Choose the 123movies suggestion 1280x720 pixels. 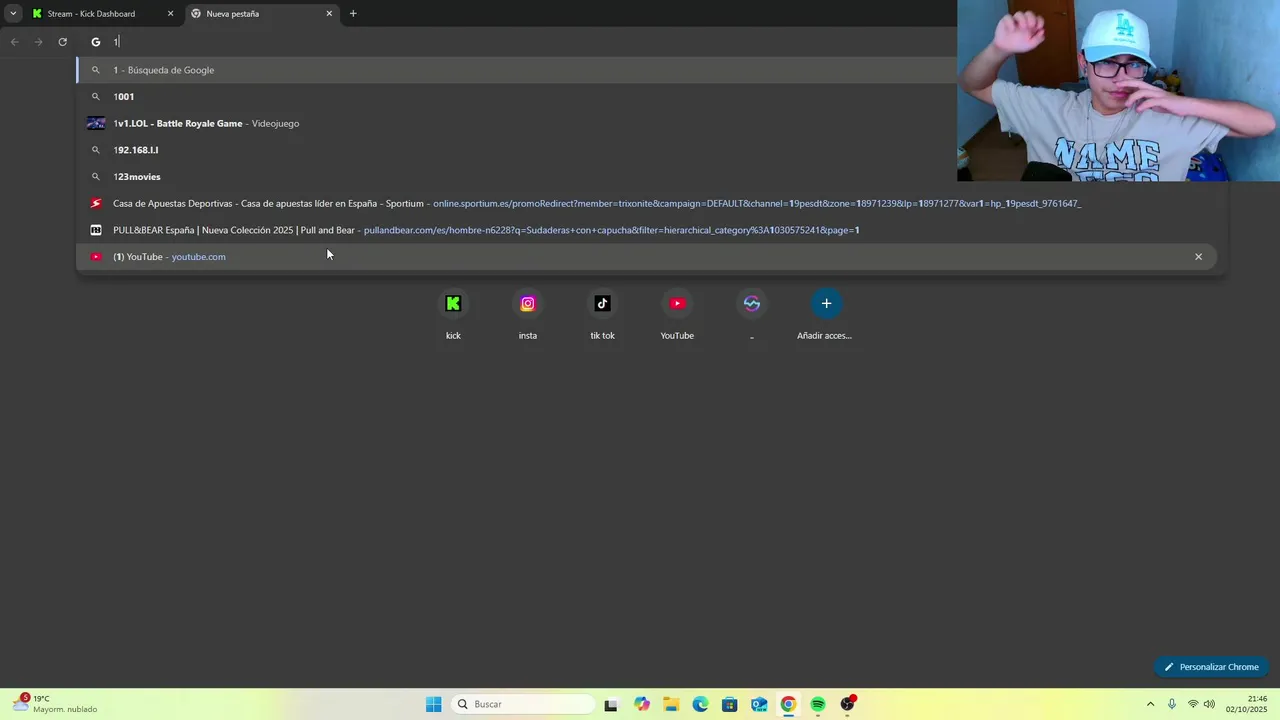(x=516, y=177)
